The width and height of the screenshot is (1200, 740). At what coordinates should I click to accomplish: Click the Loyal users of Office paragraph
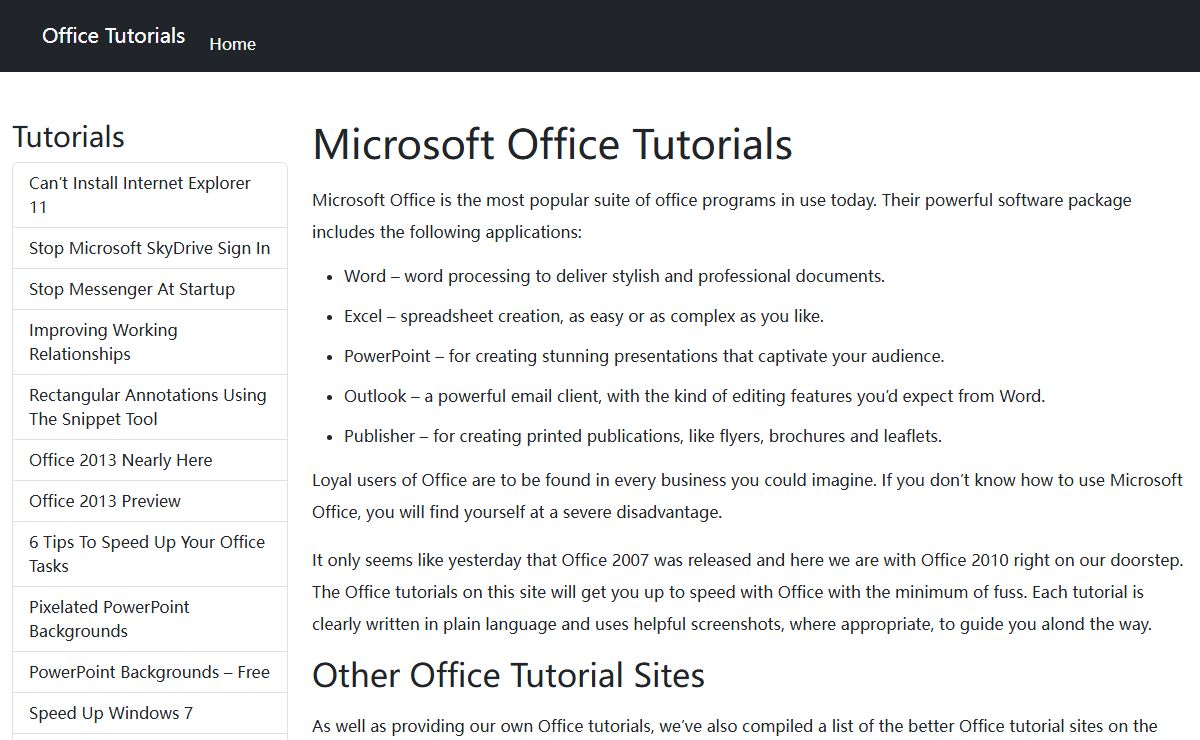point(748,496)
